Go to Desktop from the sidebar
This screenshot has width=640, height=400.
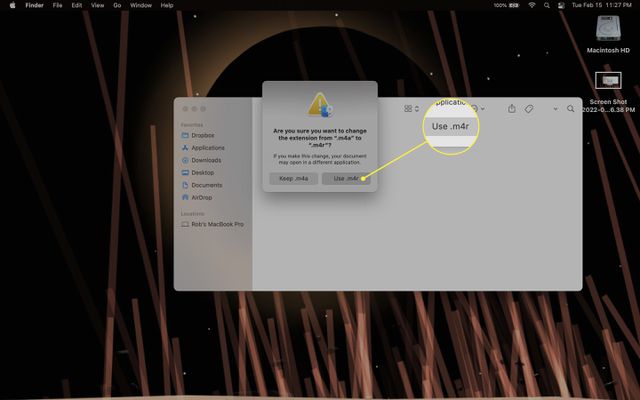click(203, 172)
